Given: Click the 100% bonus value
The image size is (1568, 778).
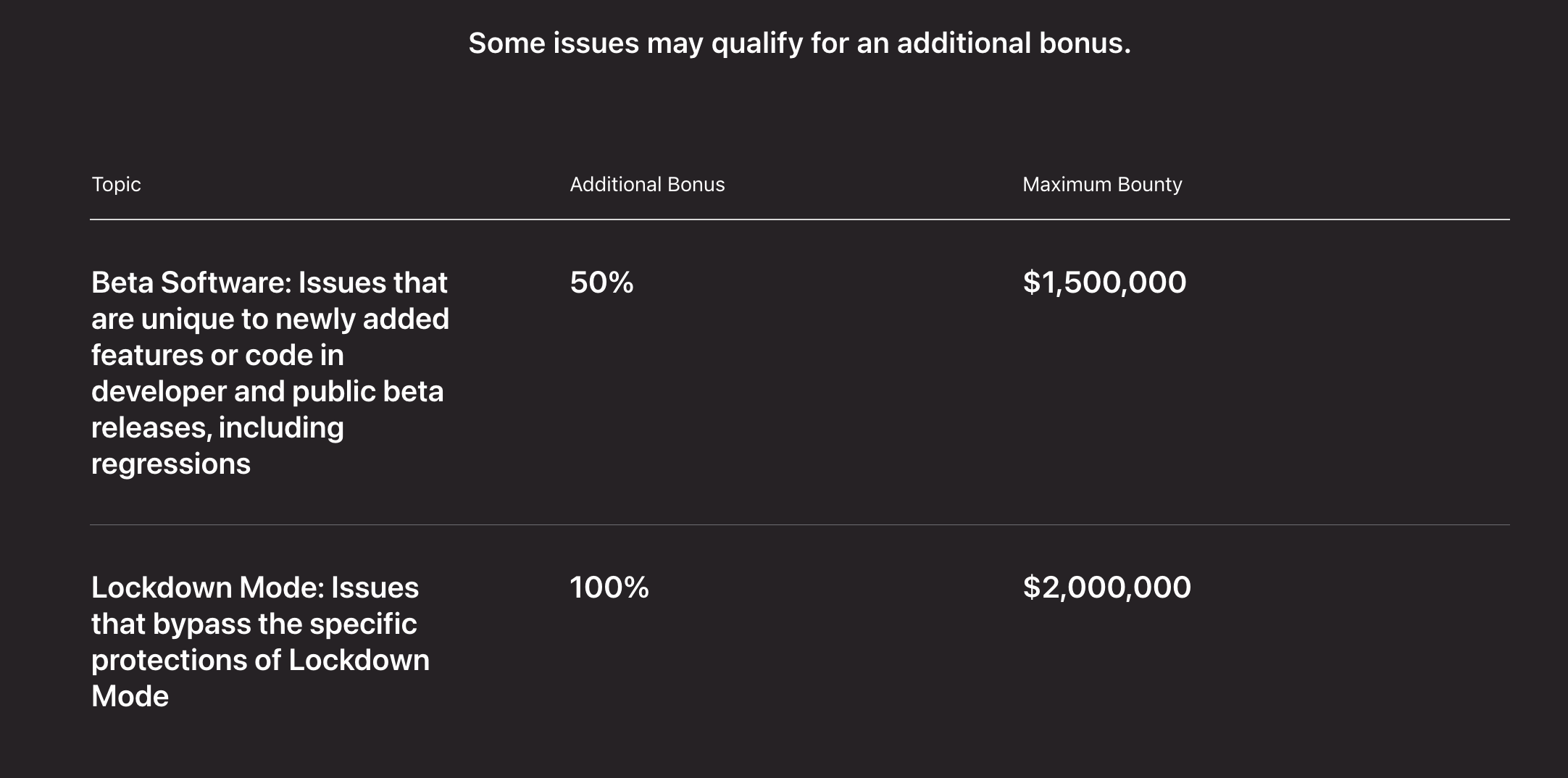Looking at the screenshot, I should 609,587.
